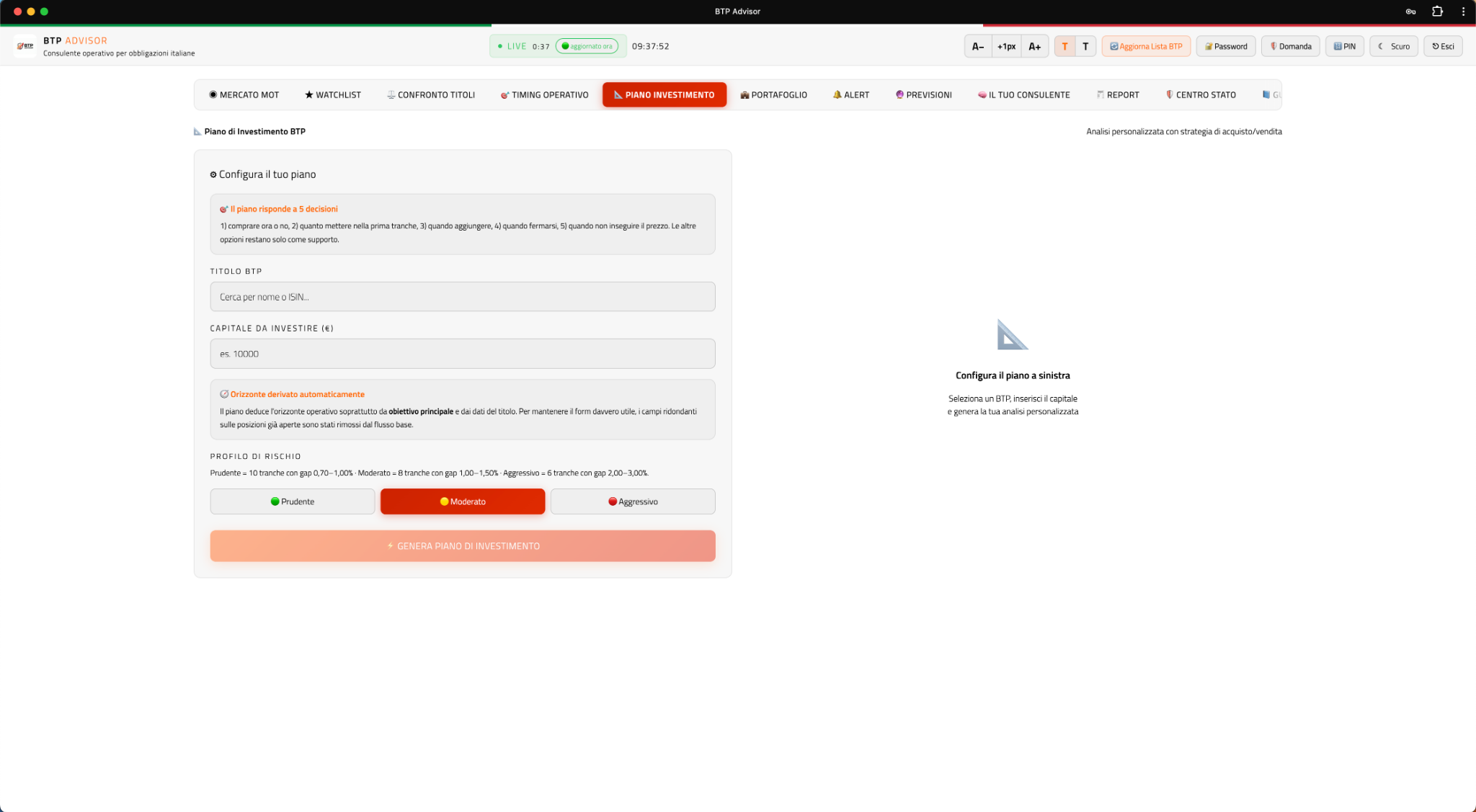Open the PIN settings
The image size is (1476, 812).
click(x=1344, y=46)
